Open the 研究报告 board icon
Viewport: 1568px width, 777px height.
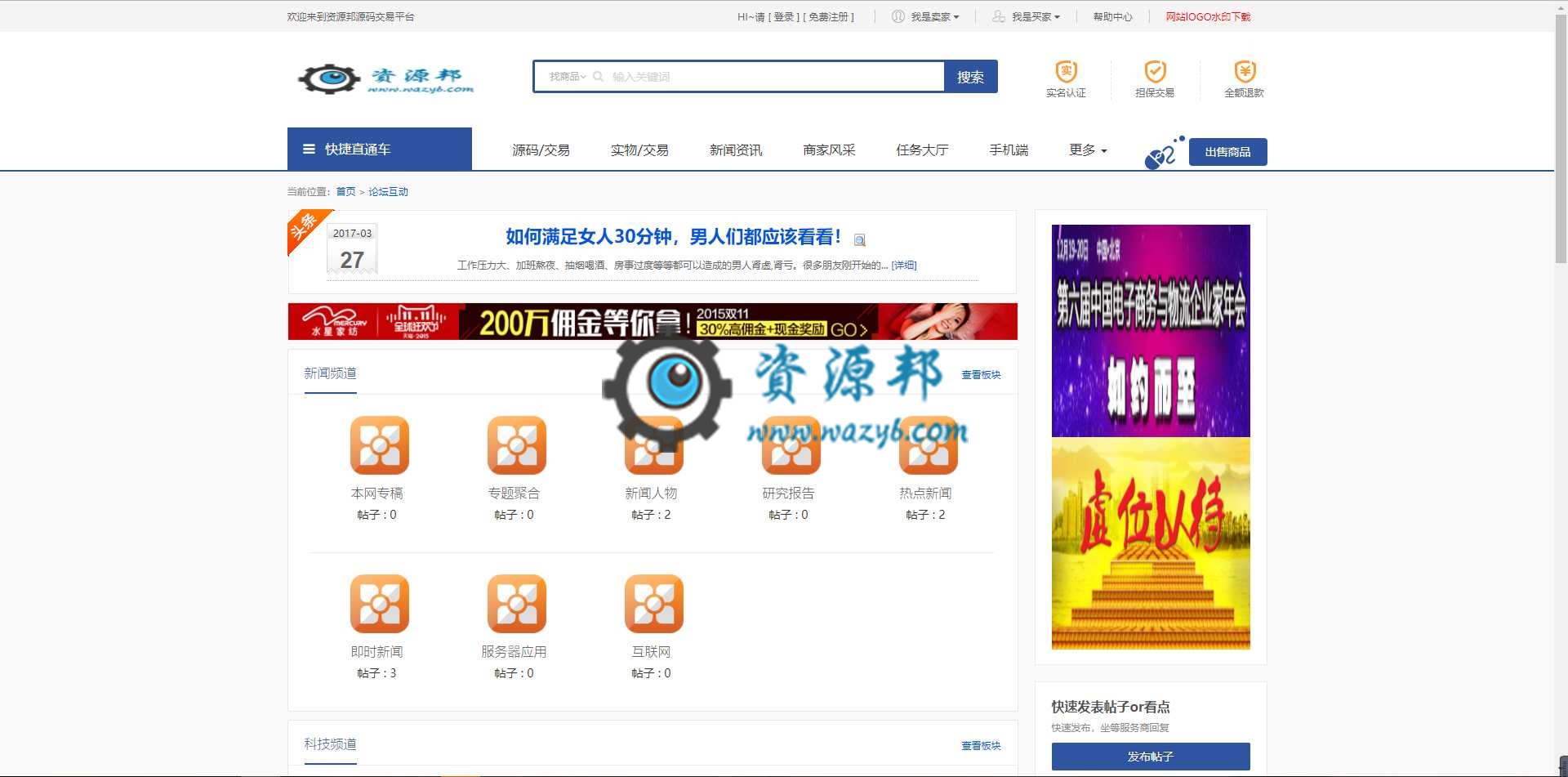tap(791, 445)
